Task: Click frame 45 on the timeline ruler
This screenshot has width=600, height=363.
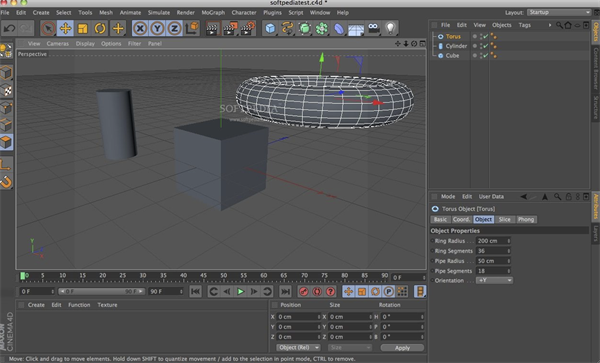Action: tap(203, 276)
